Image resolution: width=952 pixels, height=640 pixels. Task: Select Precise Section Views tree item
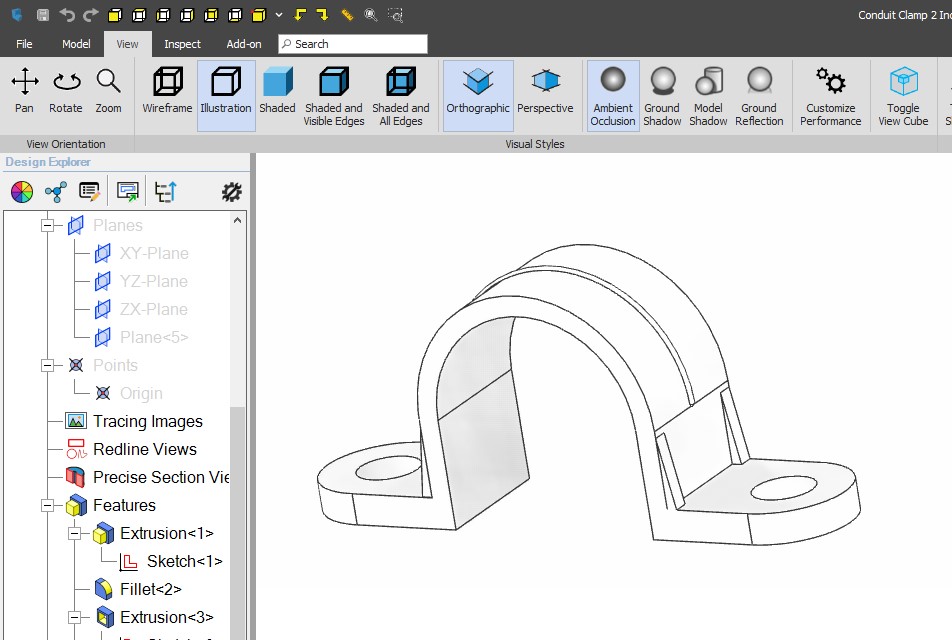point(161,477)
